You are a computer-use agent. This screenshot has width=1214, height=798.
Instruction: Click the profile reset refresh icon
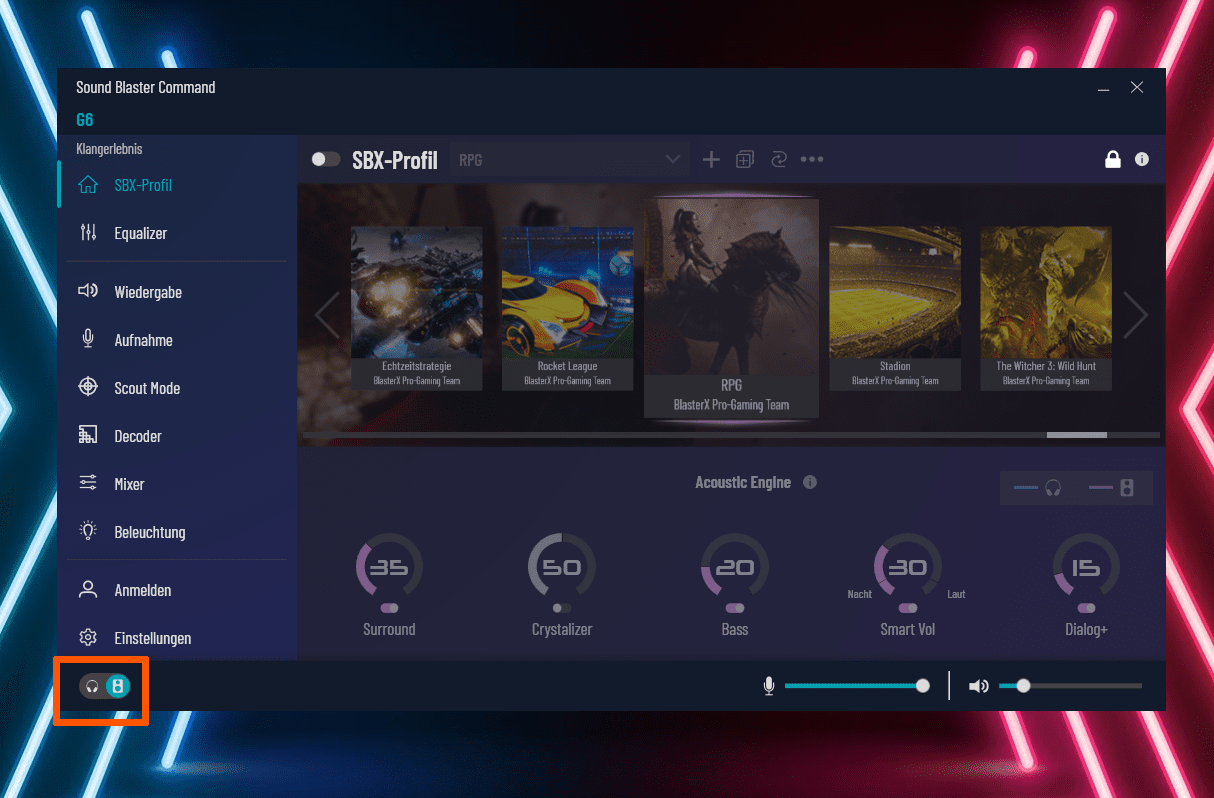point(778,159)
